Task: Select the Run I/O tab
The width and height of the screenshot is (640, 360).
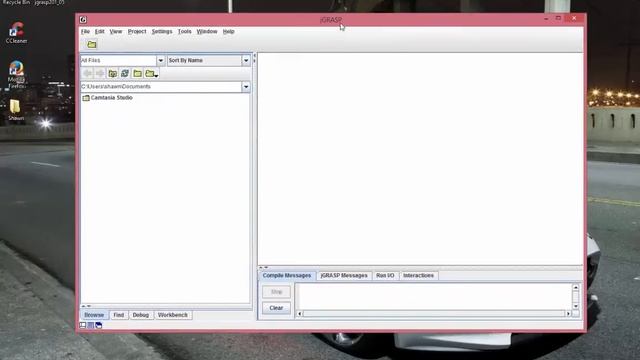Action: (x=385, y=276)
